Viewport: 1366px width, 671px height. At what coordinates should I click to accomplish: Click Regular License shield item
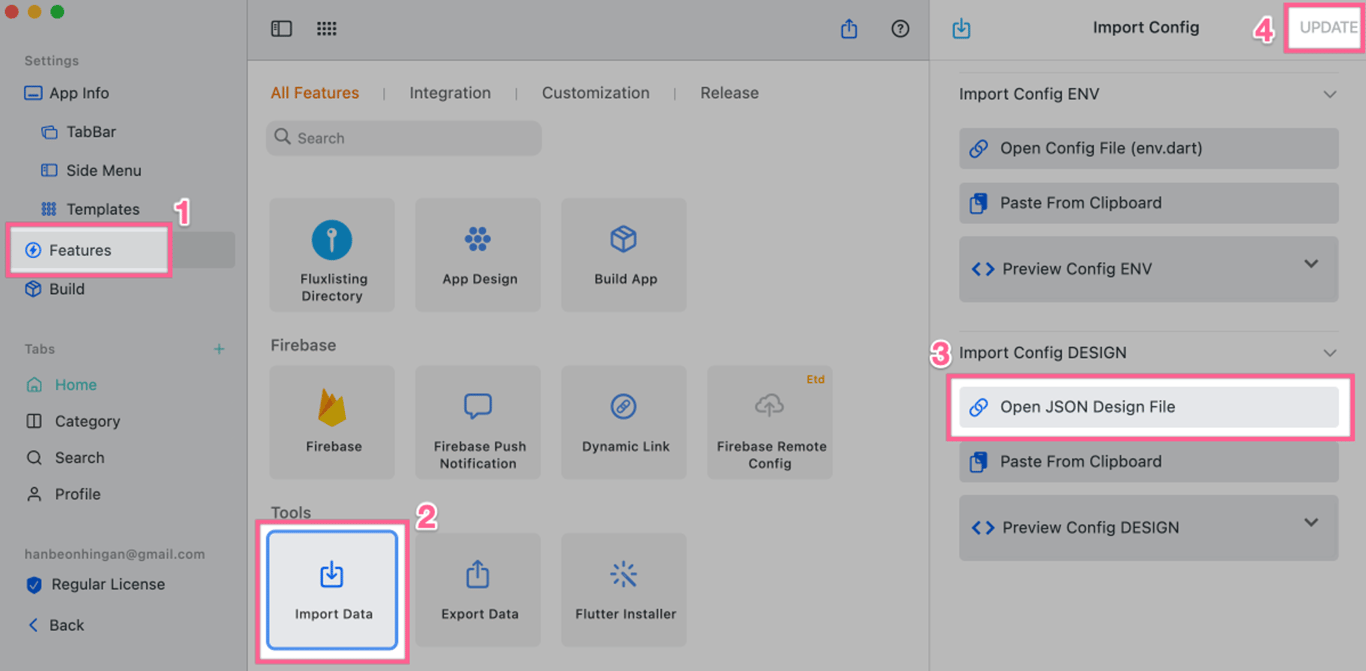tap(96, 584)
